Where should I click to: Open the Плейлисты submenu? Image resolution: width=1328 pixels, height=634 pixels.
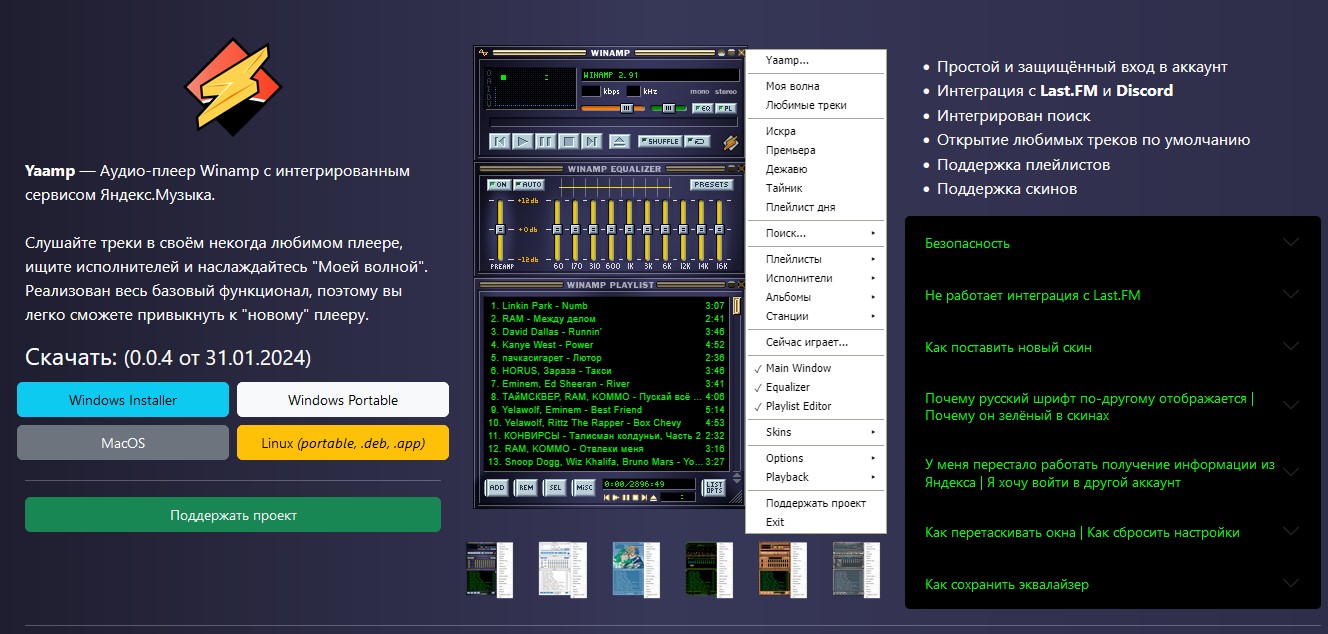(x=816, y=259)
